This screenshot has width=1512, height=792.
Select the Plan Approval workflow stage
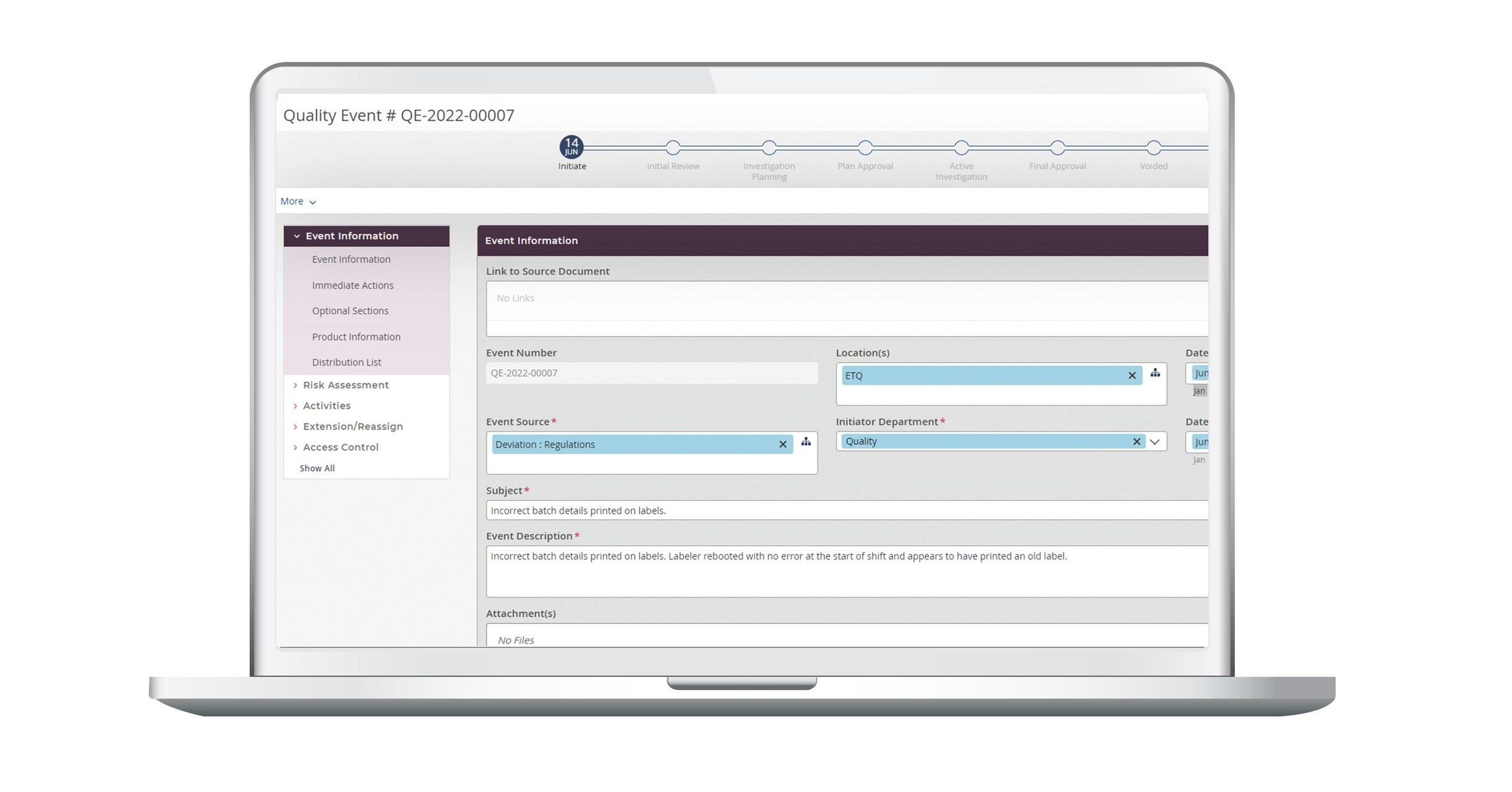pos(865,149)
